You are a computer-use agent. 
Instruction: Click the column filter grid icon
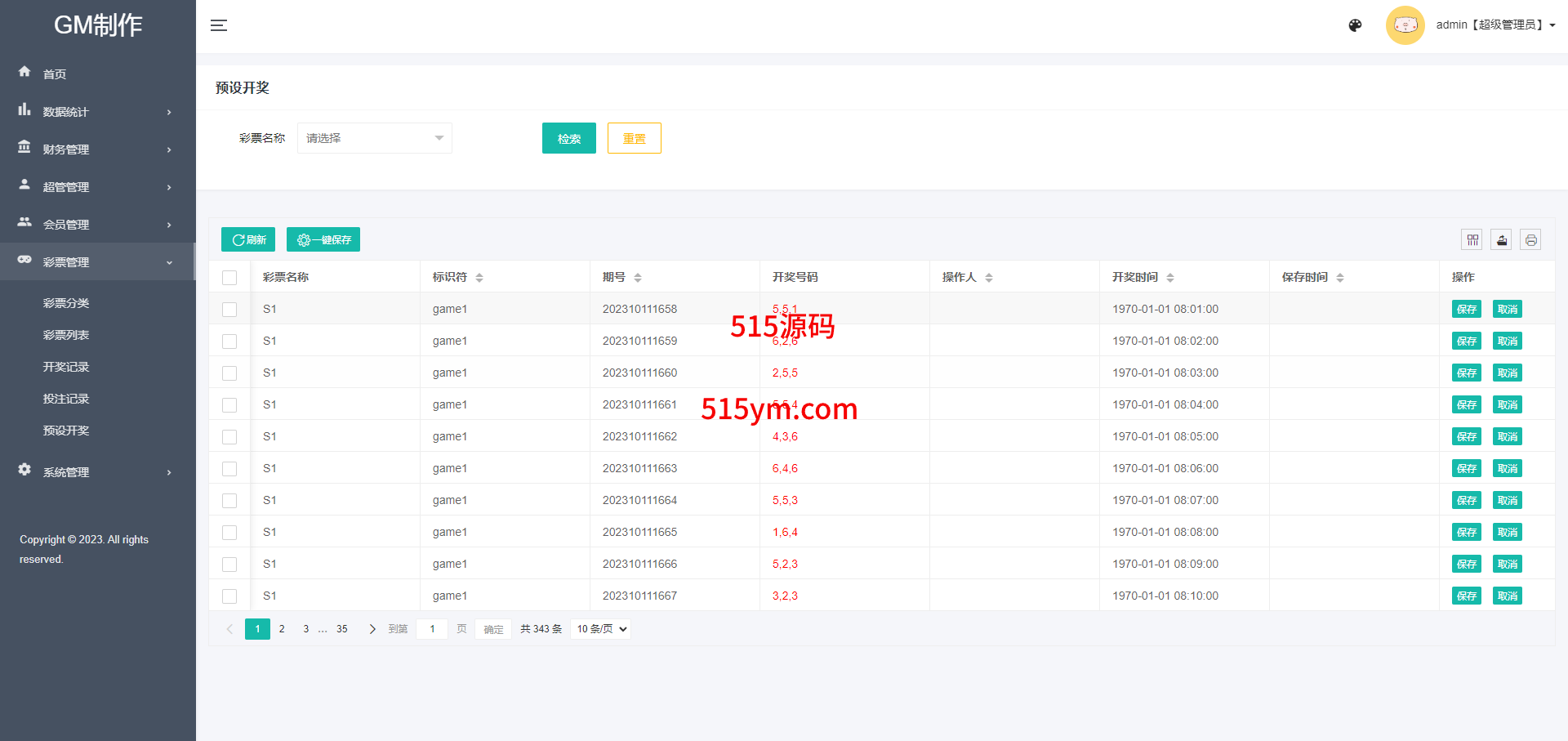pos(1472,240)
